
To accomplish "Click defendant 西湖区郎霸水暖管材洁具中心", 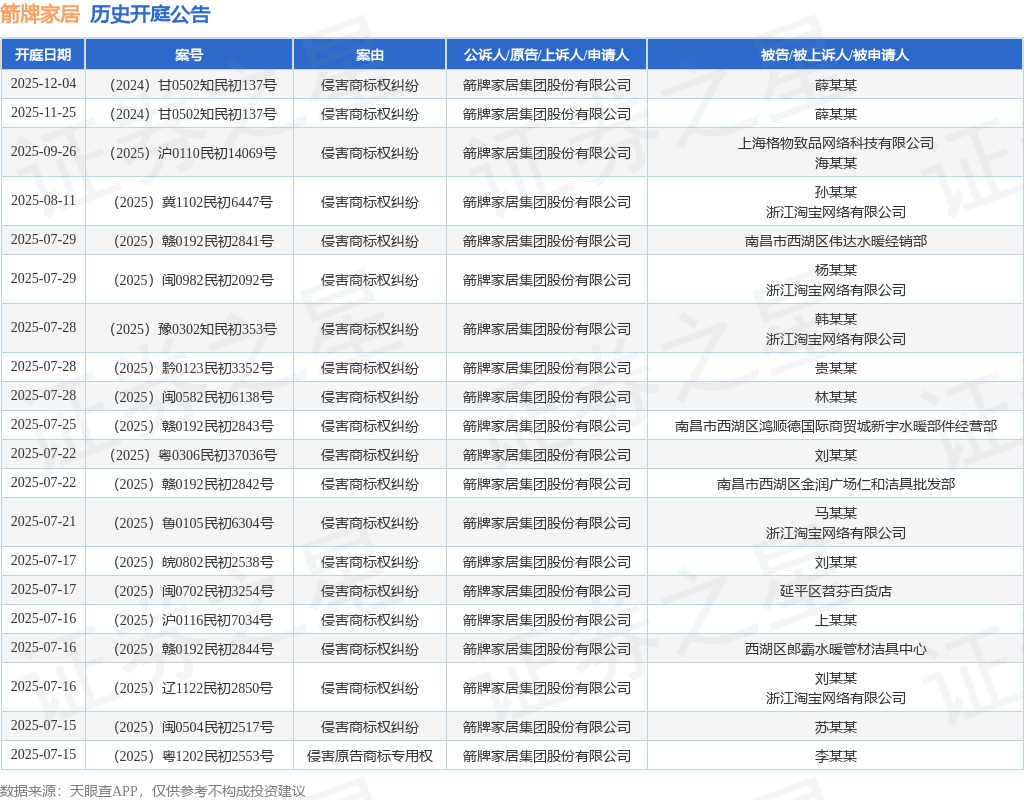I will click(x=835, y=649).
